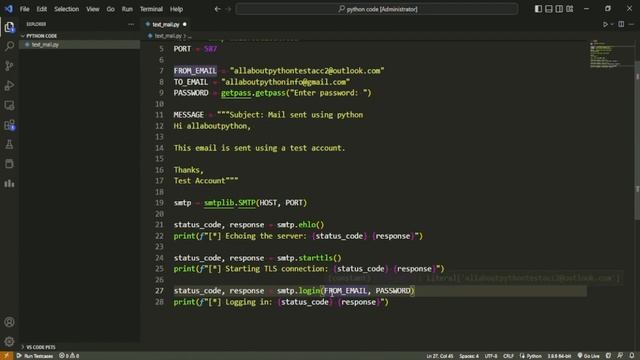The image size is (640, 360).
Task: Open the Testing flask view
Action: coord(9,144)
